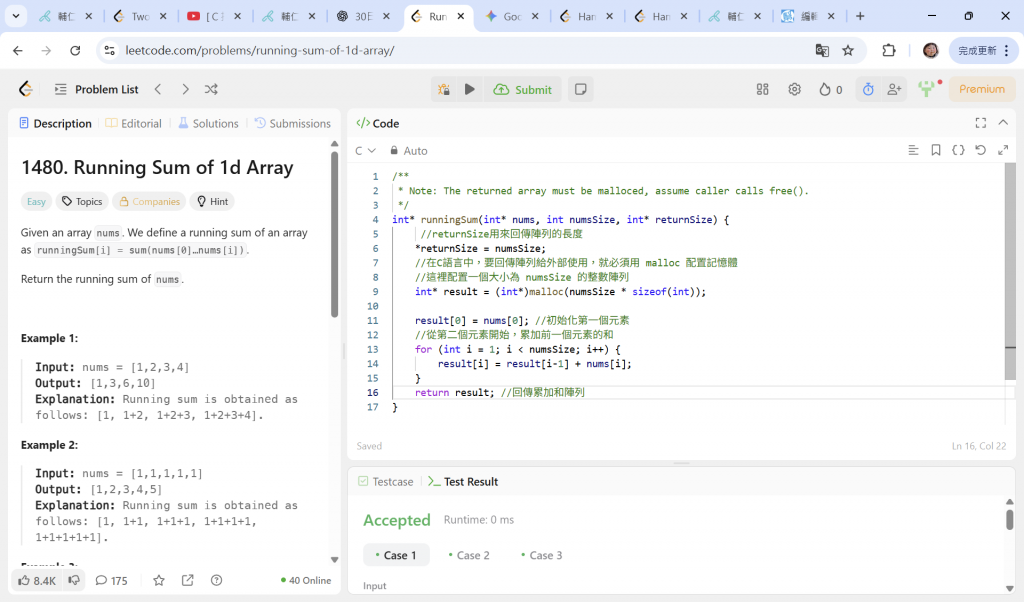Screen dimensions: 1024x602
Task: Go to the previous problem arrow
Action: coord(158,89)
